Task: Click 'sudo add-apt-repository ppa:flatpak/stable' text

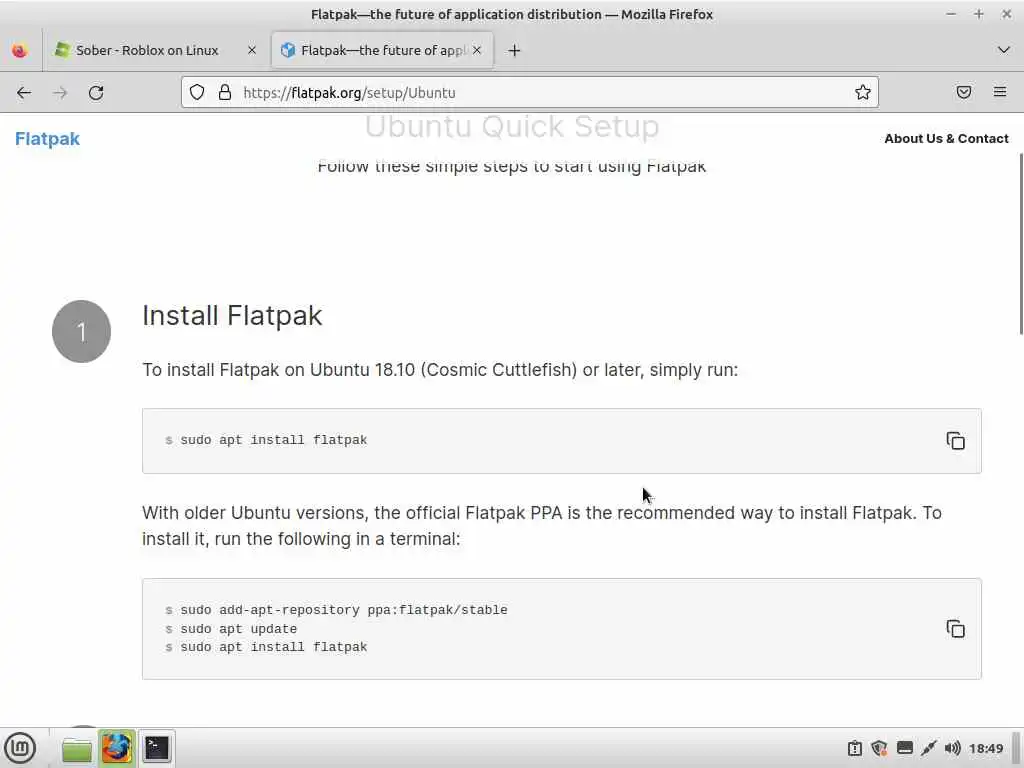Action: [x=344, y=610]
